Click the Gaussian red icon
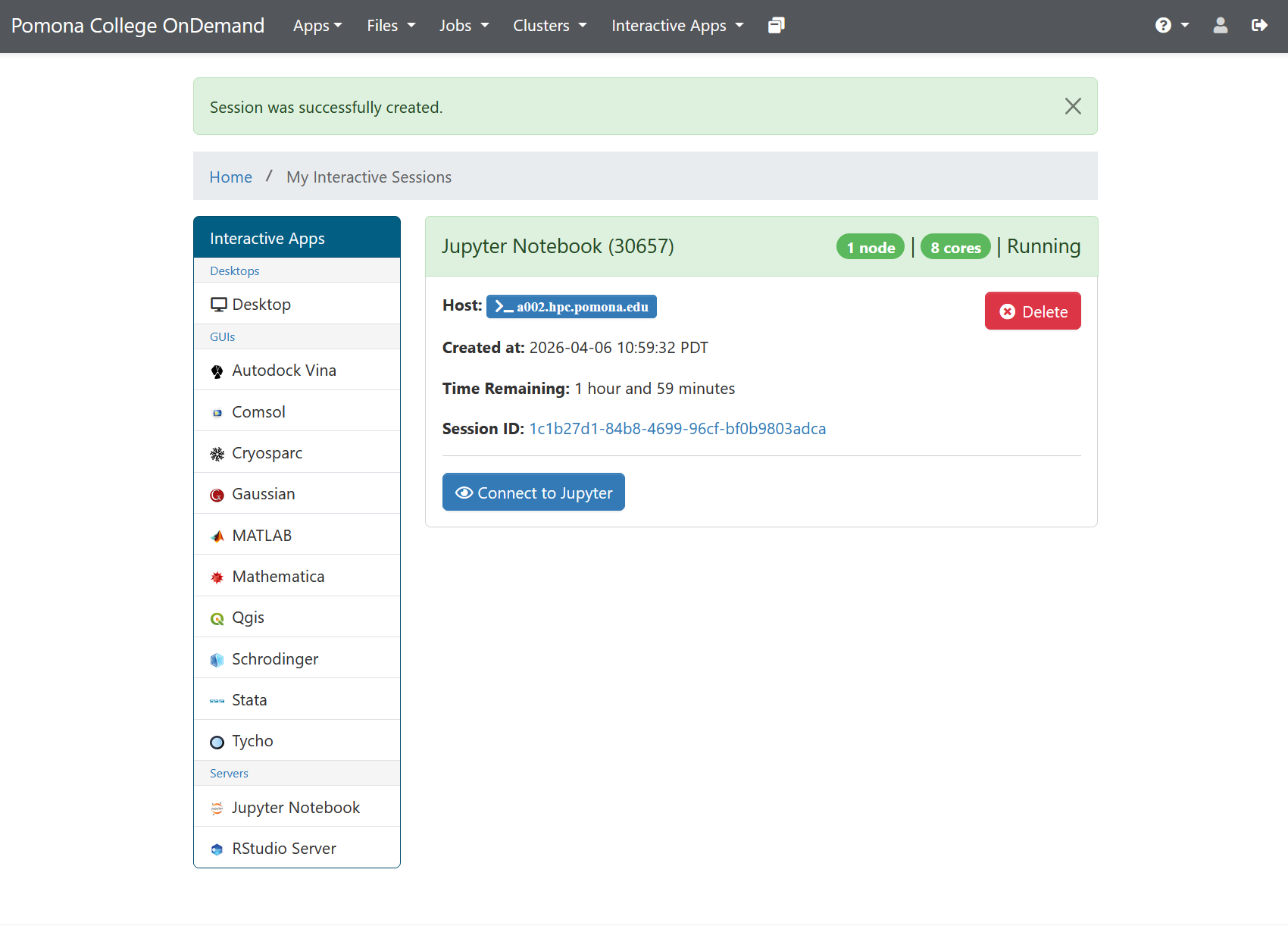 (x=217, y=496)
